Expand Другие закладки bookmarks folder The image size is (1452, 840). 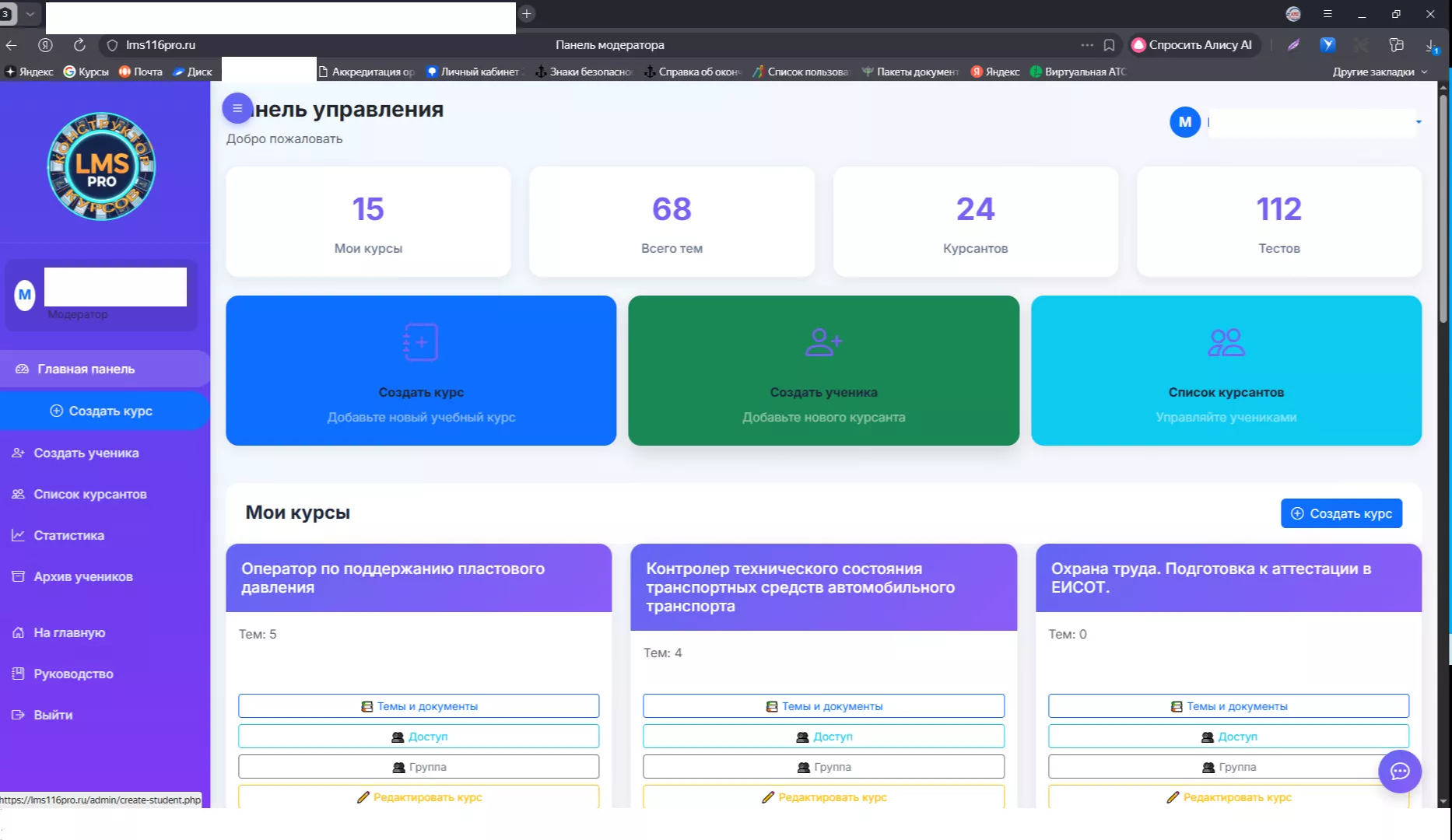[x=1380, y=72]
